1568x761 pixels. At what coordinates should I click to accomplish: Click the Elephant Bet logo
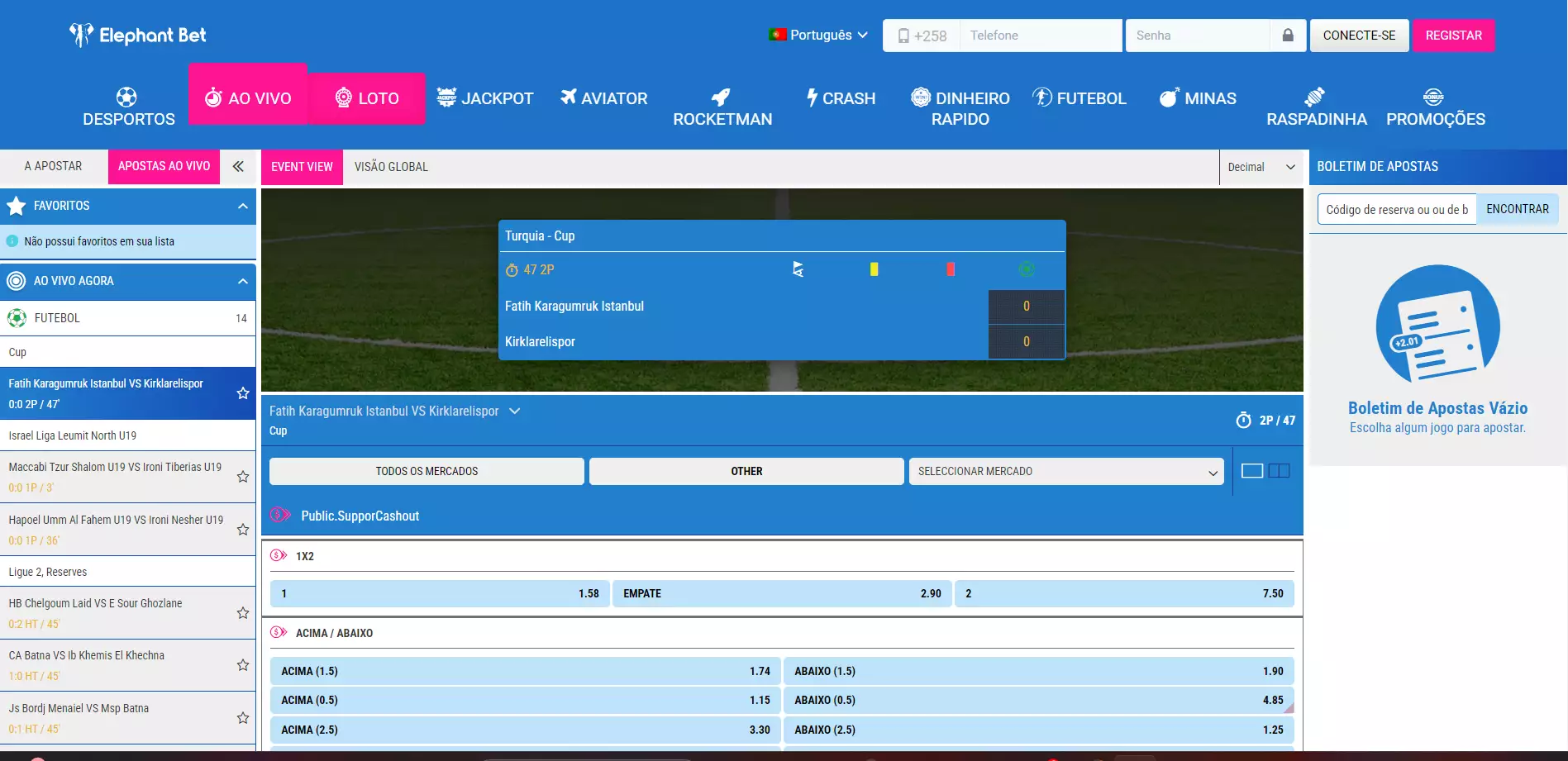[137, 35]
